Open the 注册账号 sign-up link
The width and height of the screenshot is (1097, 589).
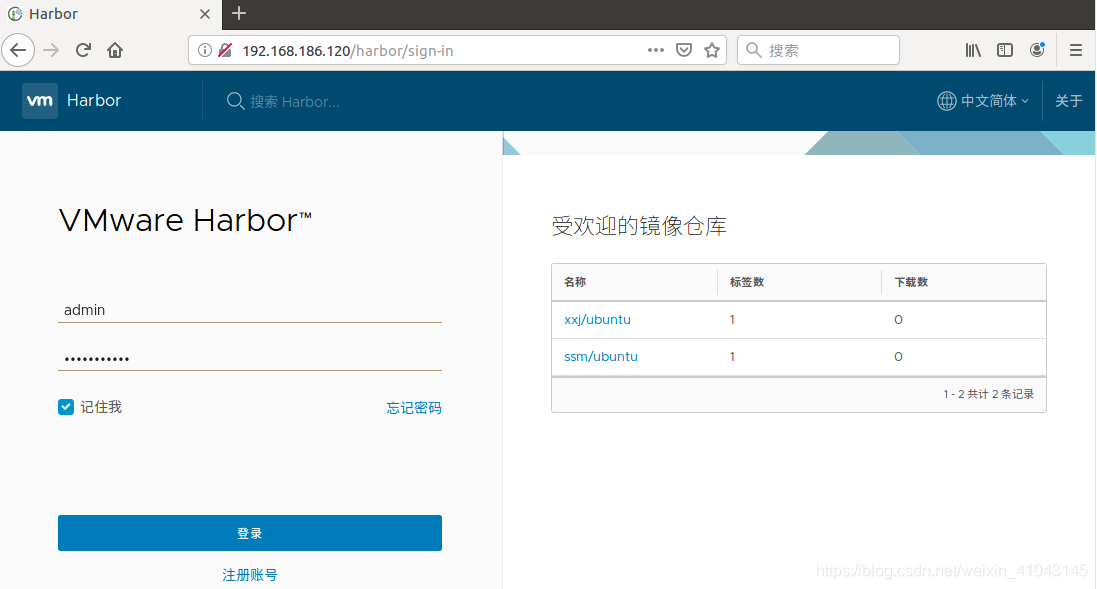click(250, 575)
